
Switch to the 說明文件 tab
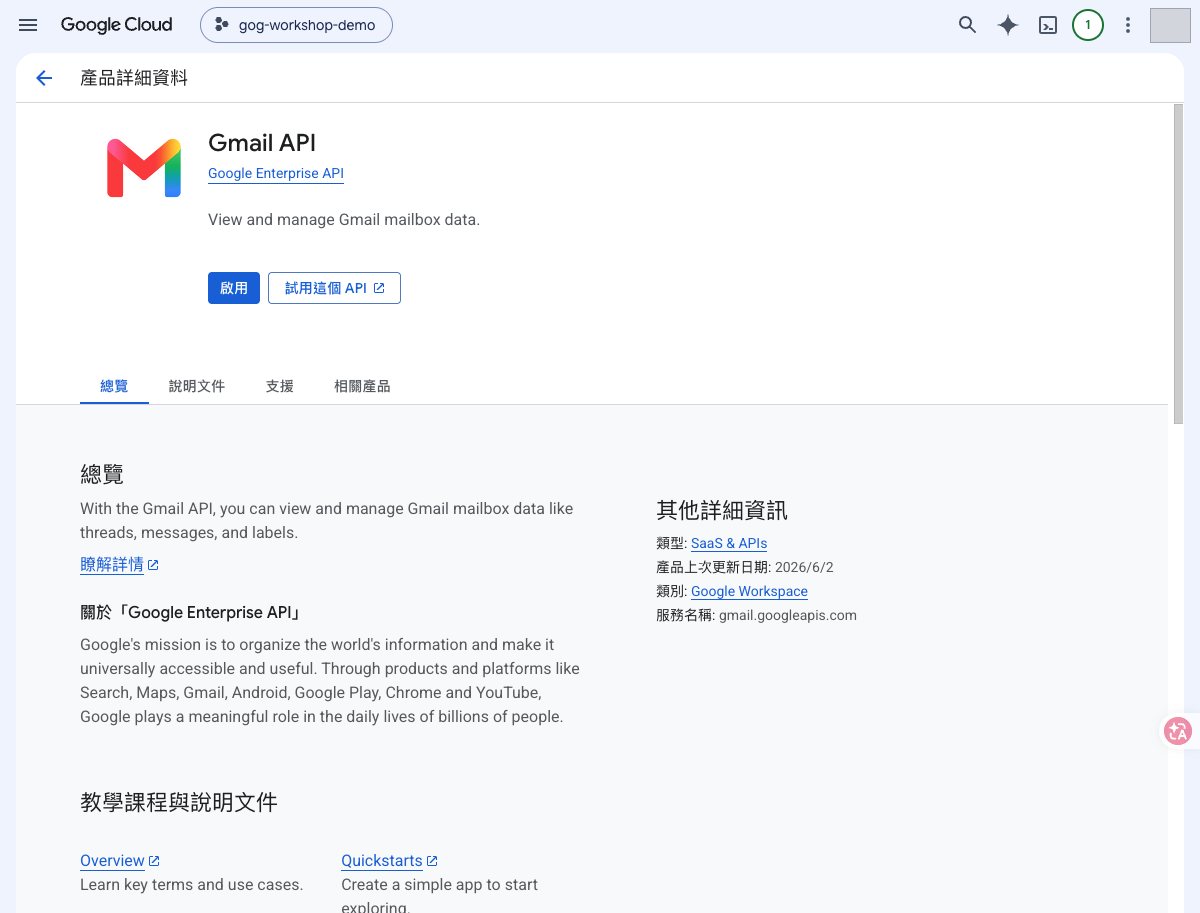(197, 386)
